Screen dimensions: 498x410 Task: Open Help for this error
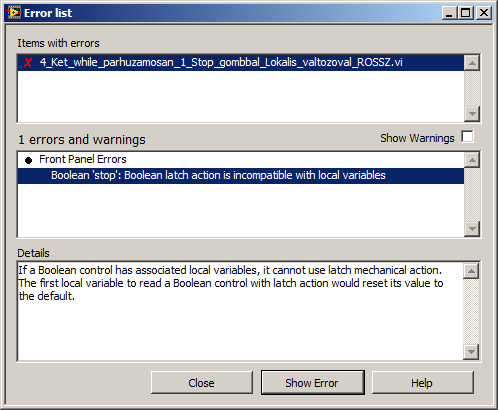tap(422, 383)
